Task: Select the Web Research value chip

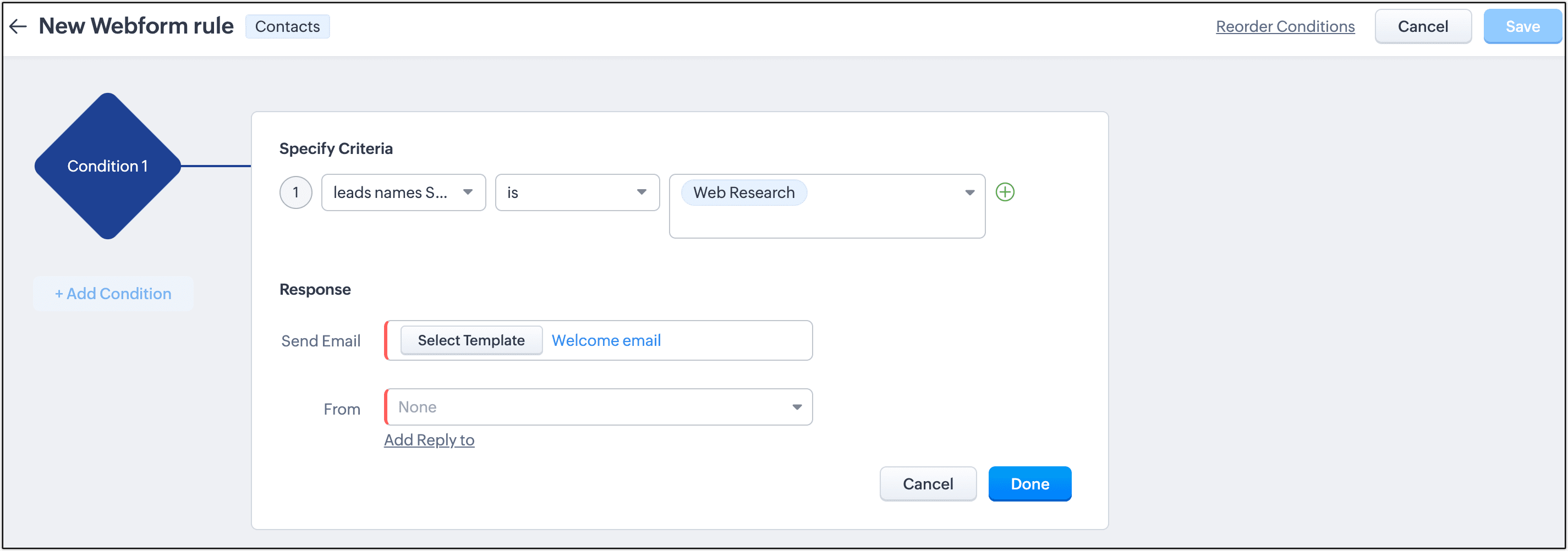Action: [x=744, y=193]
